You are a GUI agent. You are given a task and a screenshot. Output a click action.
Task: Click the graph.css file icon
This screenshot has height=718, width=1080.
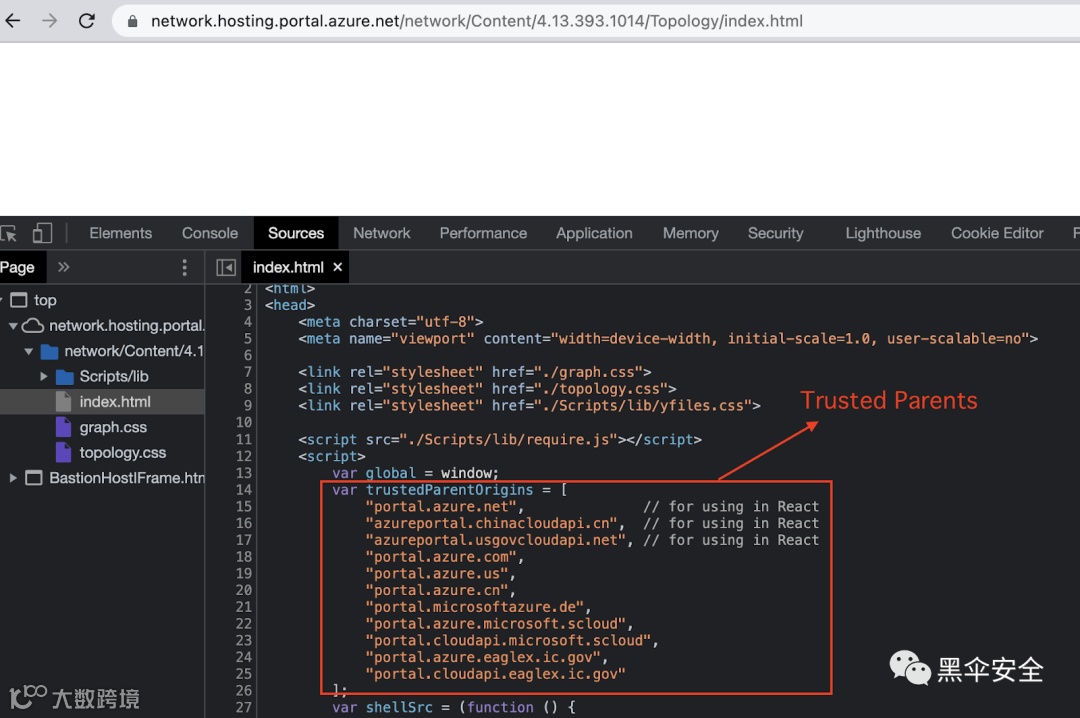click(63, 427)
